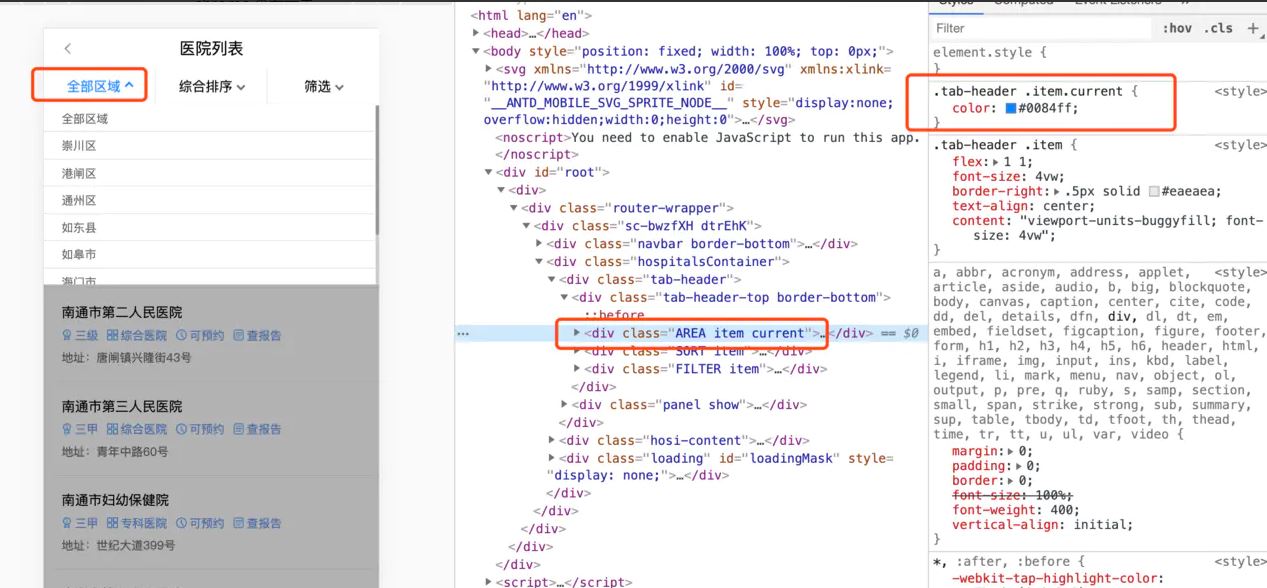The image size is (1267, 588).
Task: Click the element.style rule block
Action: pos(1095,59)
